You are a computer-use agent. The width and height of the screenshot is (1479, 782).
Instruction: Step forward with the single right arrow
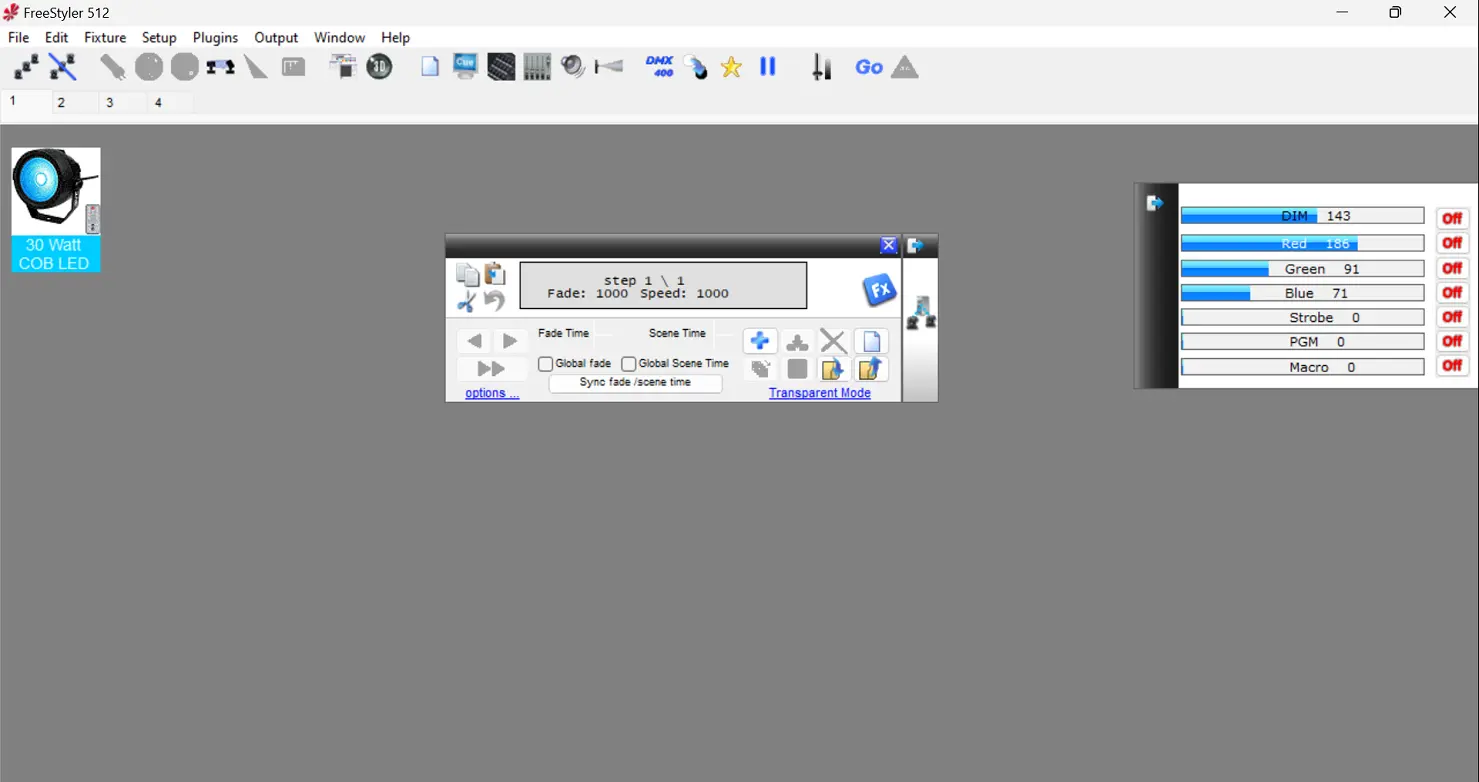point(510,341)
